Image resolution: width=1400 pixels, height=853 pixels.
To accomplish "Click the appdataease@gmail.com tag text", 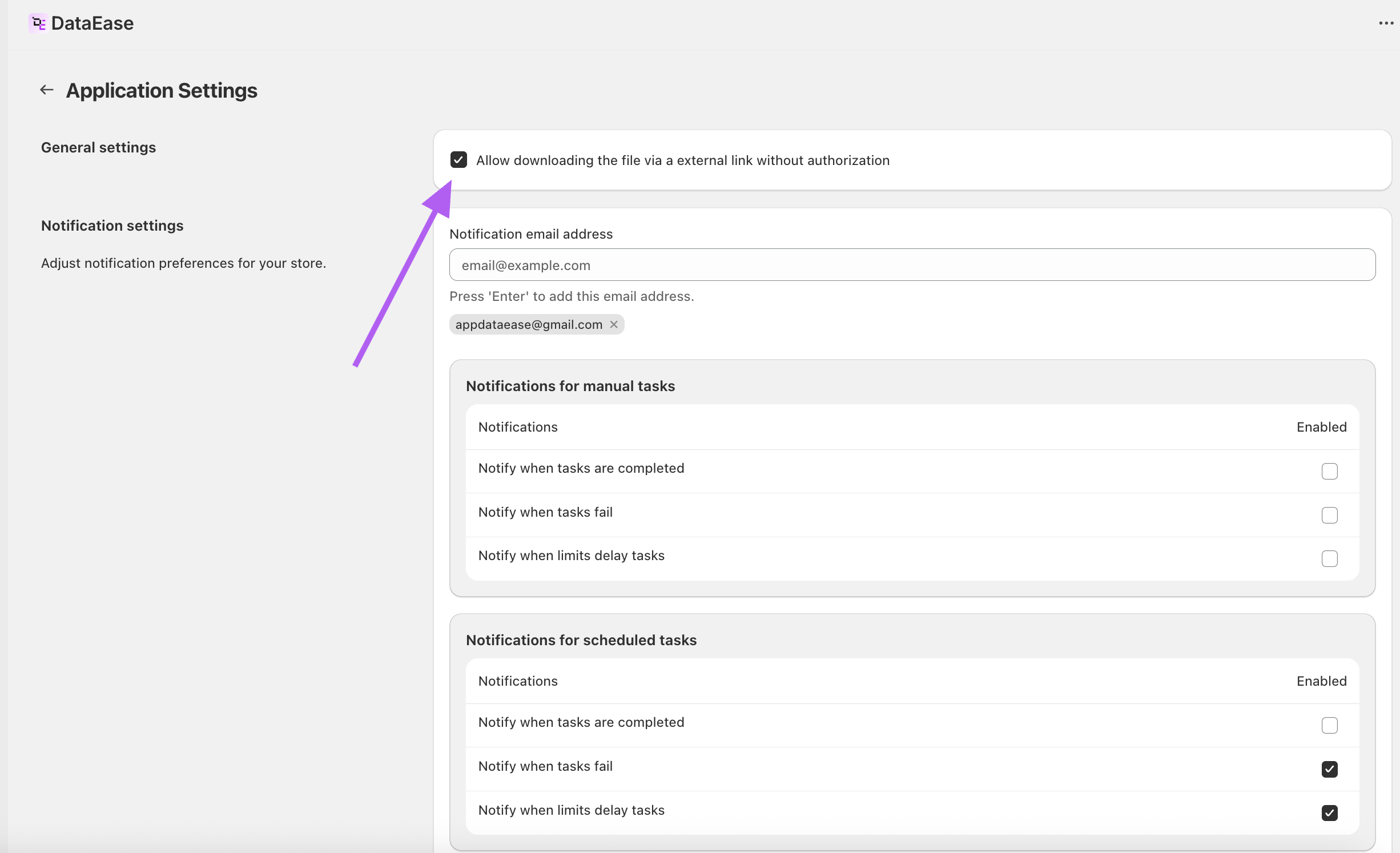I will (x=529, y=324).
